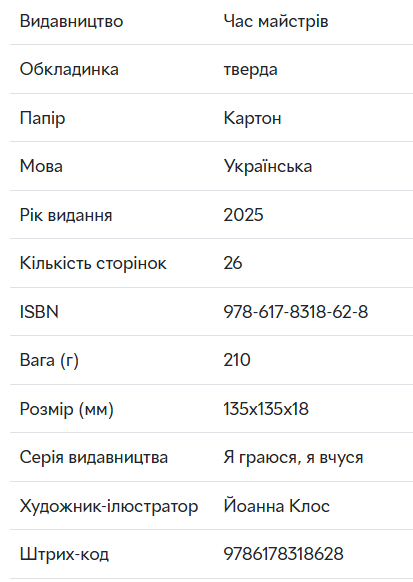Click illustrator name Йоанна Клос
Viewport: 413px width, 582px height.
[276, 506]
